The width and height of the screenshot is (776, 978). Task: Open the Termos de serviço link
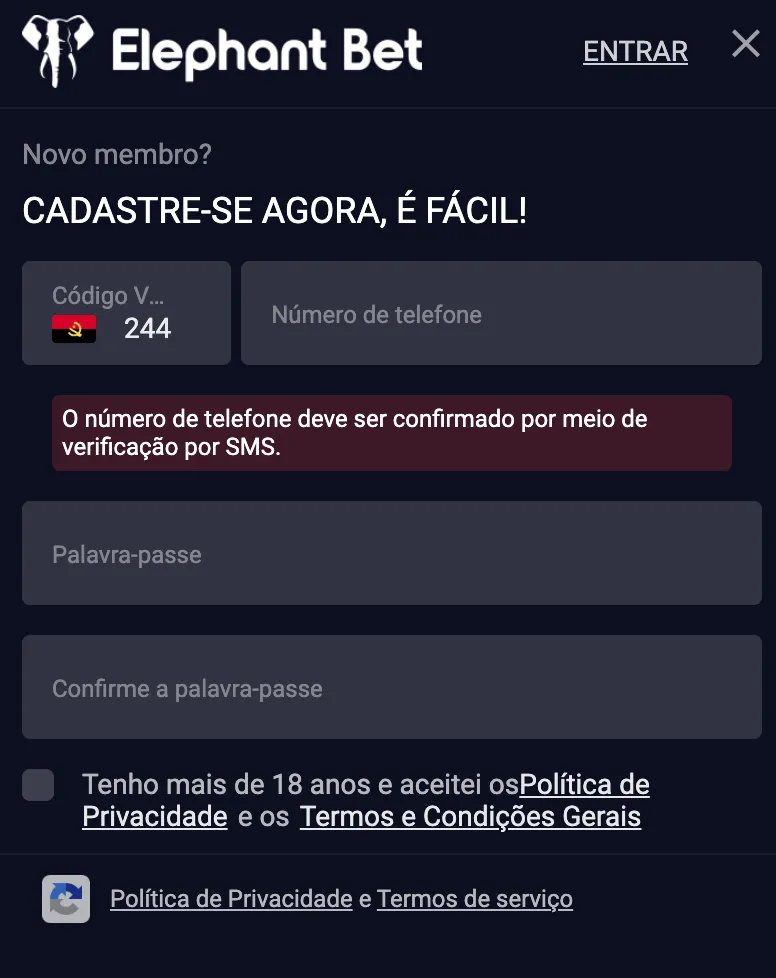click(x=475, y=899)
